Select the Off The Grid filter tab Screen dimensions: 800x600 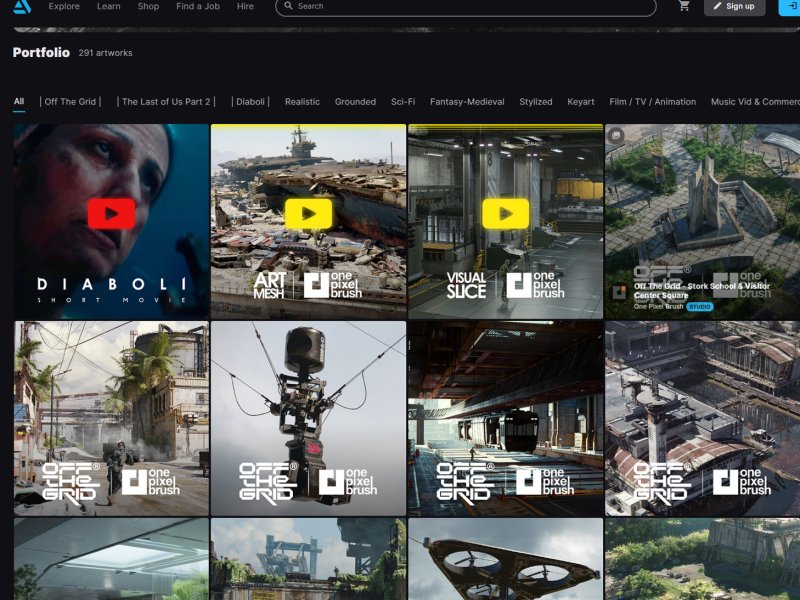click(x=70, y=102)
